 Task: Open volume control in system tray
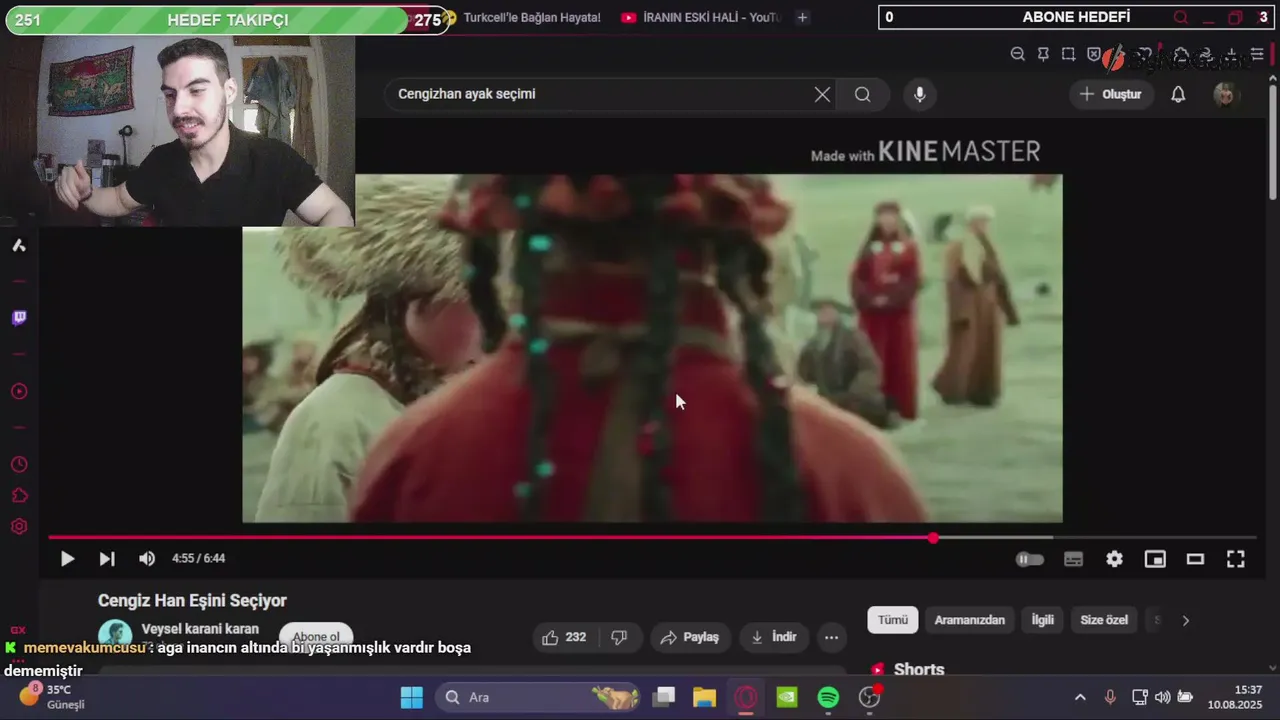(1162, 697)
